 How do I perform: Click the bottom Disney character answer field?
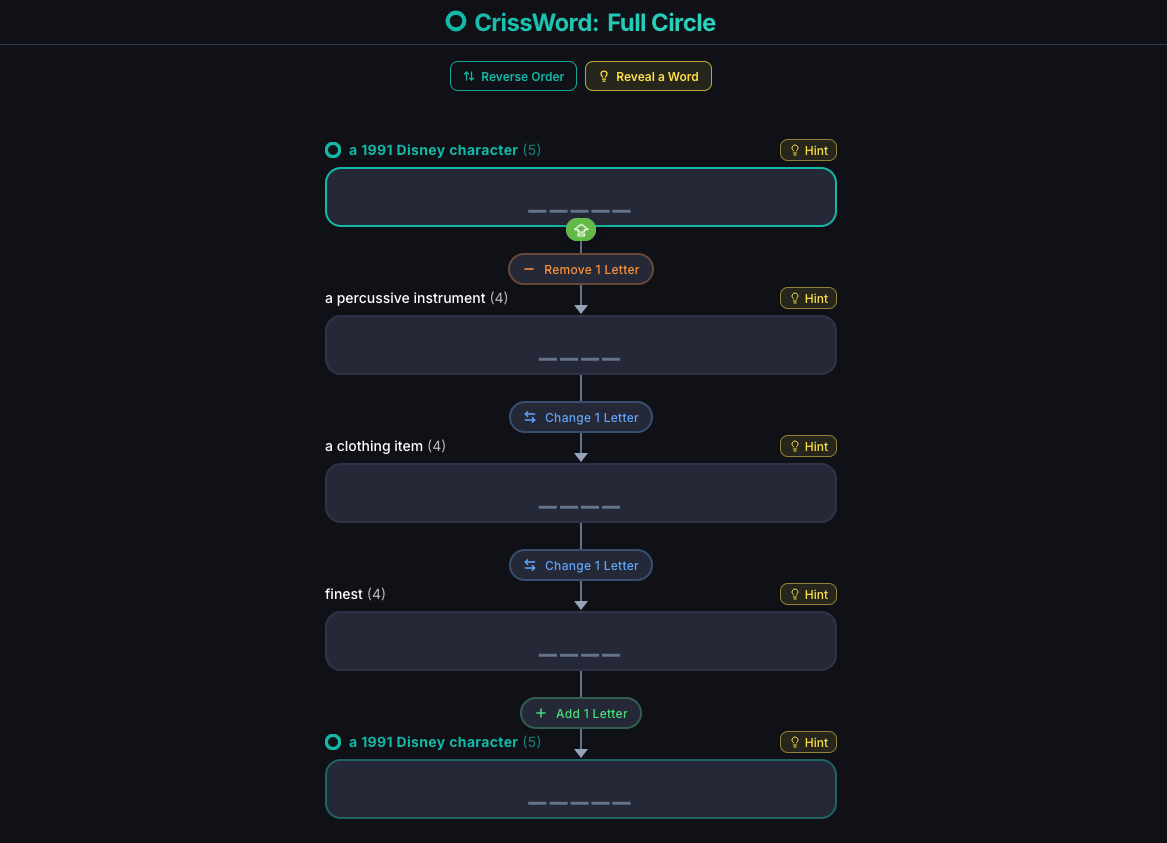pos(581,789)
